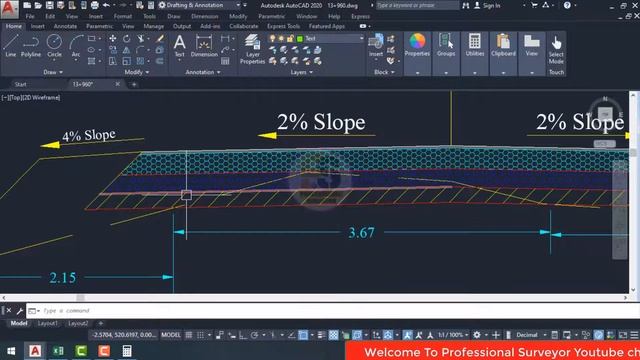Toggle object snap in status bar
Viewport: 640px width, 360px height.
point(303,335)
